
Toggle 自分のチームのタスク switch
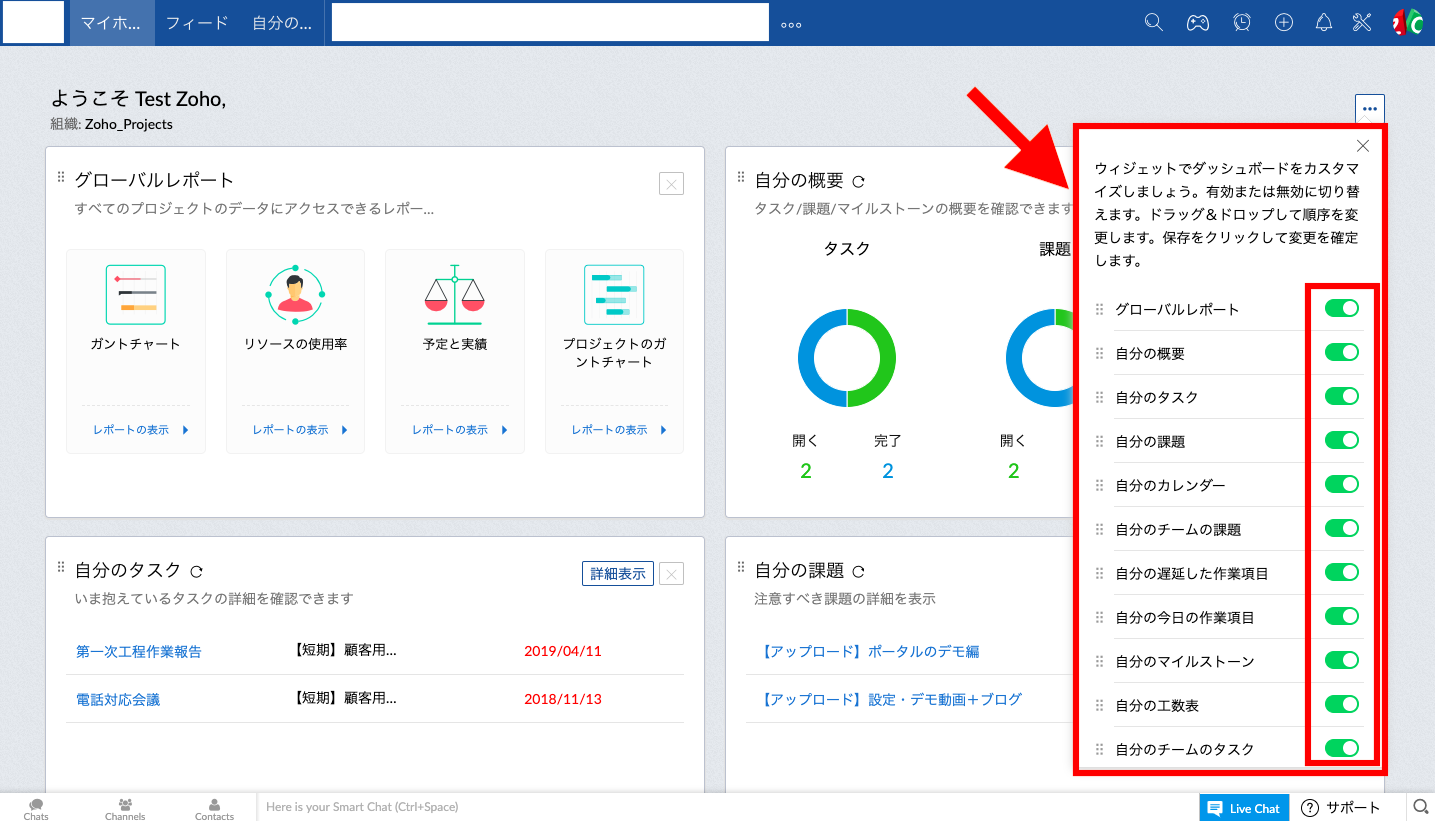click(x=1342, y=748)
